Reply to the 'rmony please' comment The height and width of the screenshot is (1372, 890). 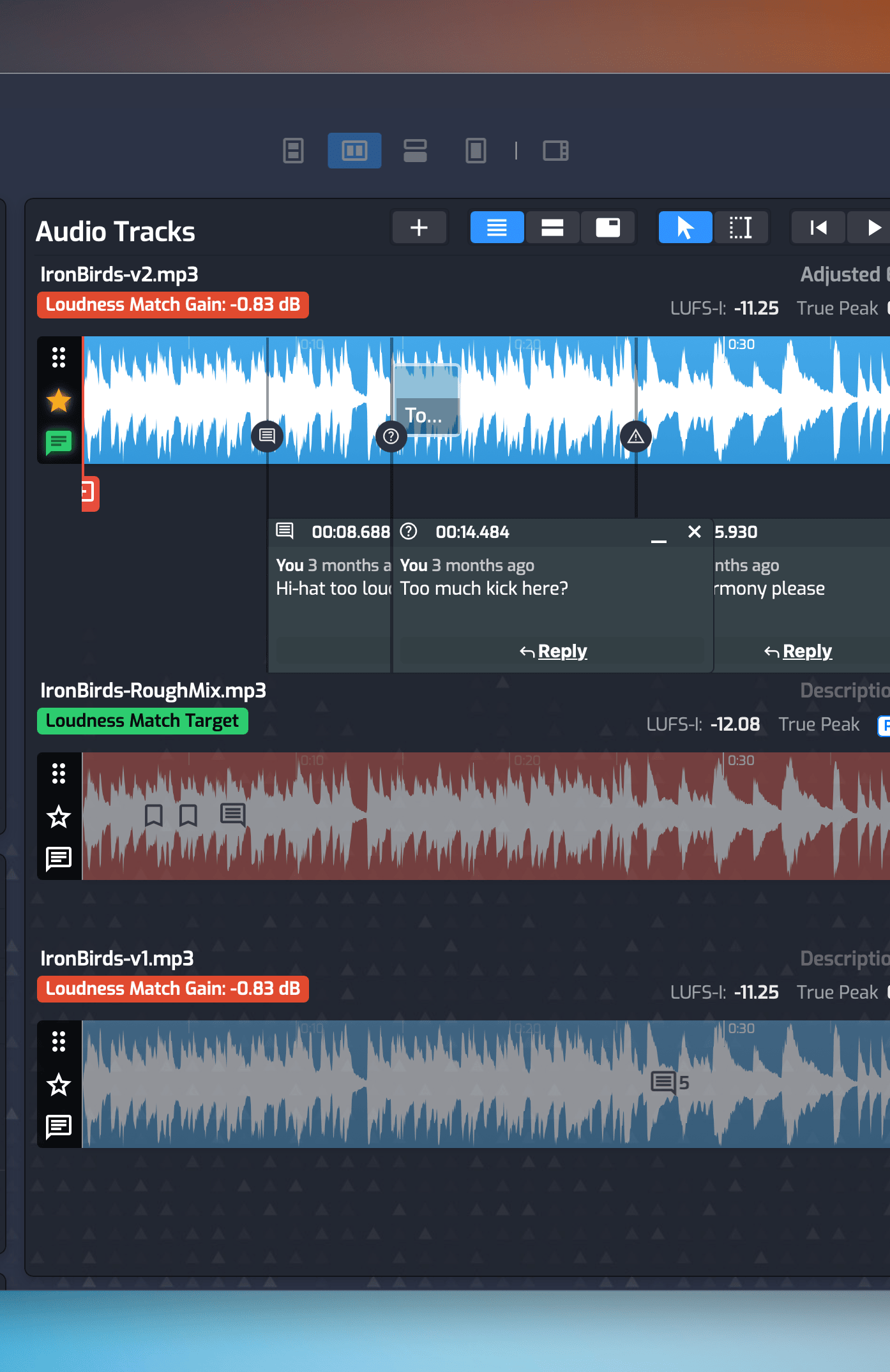click(798, 651)
